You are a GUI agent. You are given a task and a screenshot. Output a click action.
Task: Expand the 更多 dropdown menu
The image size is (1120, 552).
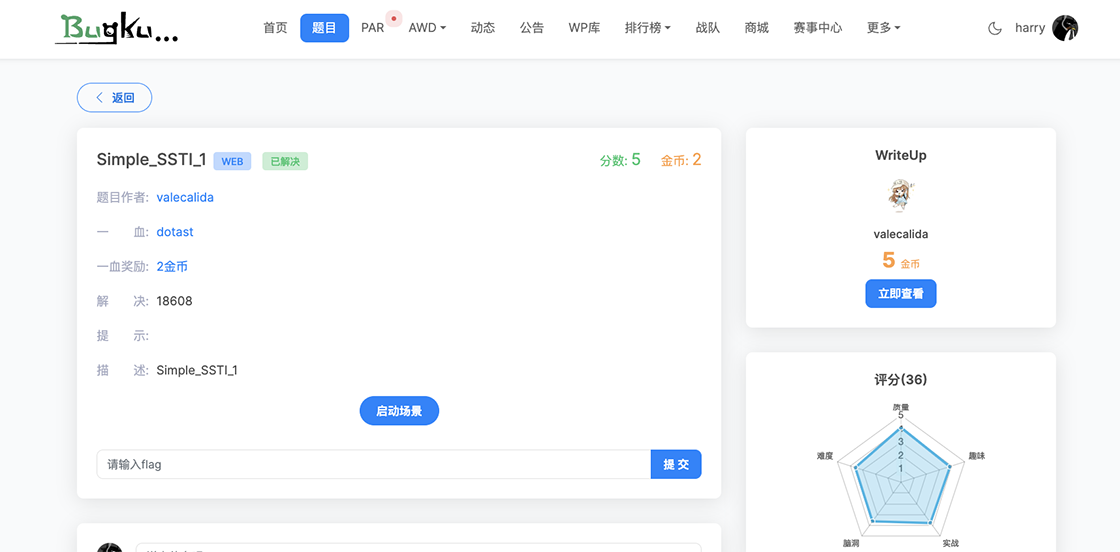pos(884,29)
